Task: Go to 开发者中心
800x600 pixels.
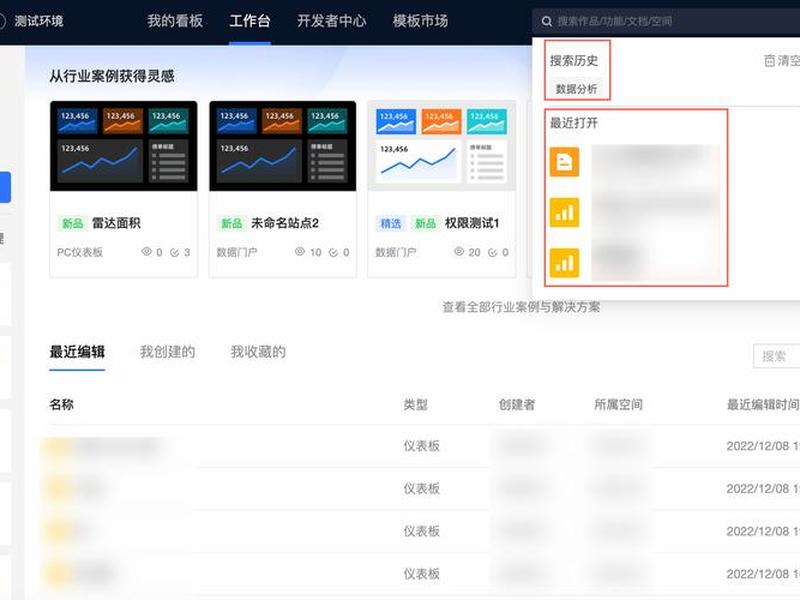Action: click(332, 21)
